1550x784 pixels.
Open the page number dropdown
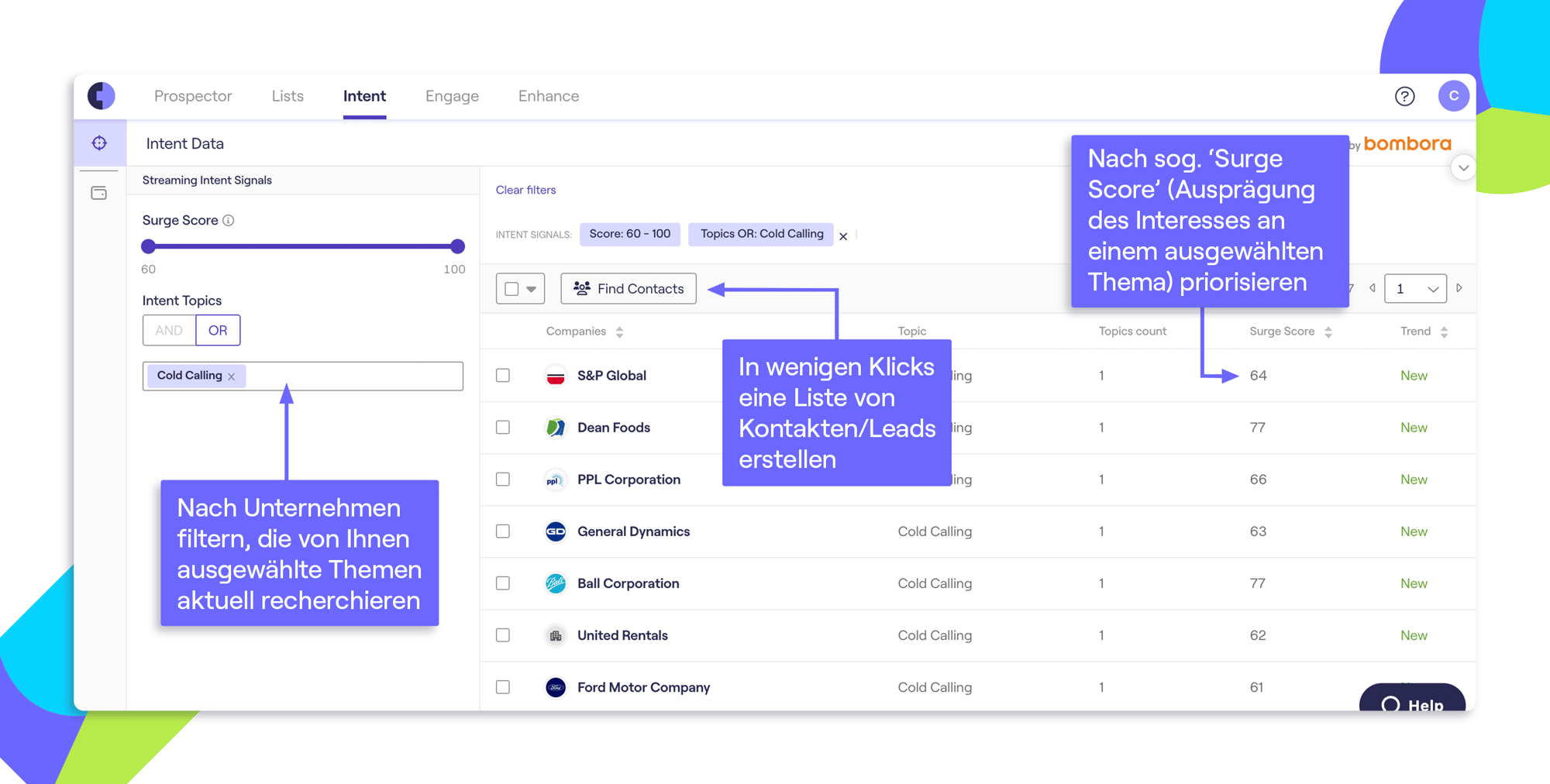click(1415, 289)
